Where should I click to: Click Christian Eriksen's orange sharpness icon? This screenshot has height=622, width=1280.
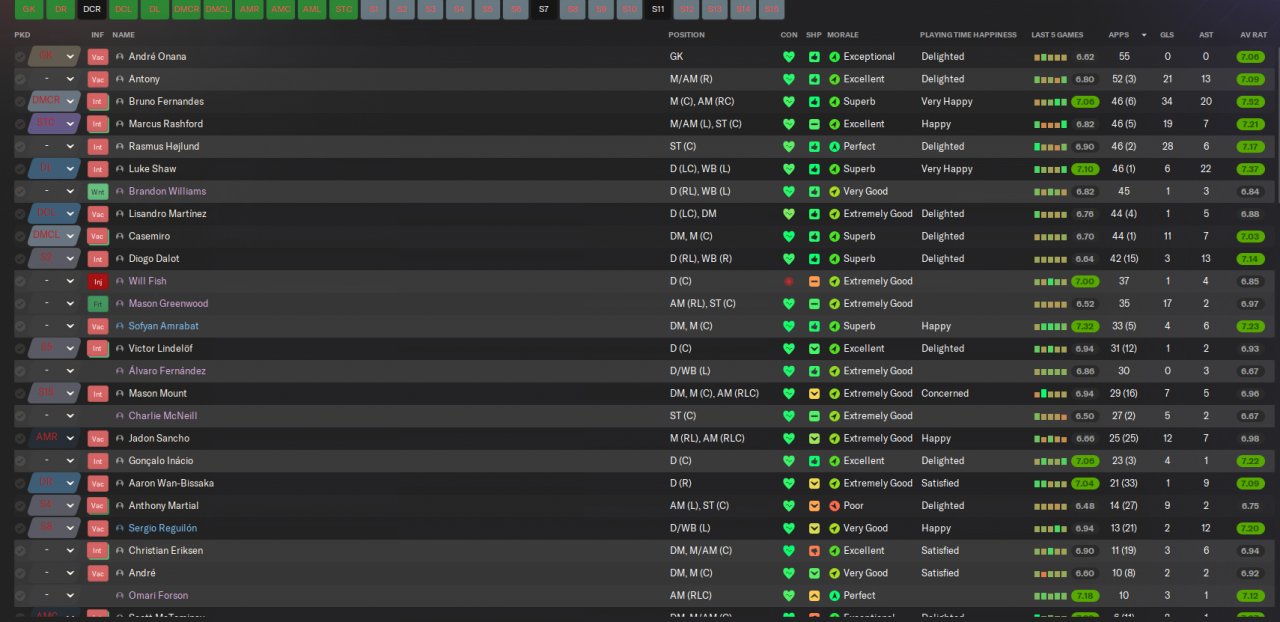click(814, 551)
